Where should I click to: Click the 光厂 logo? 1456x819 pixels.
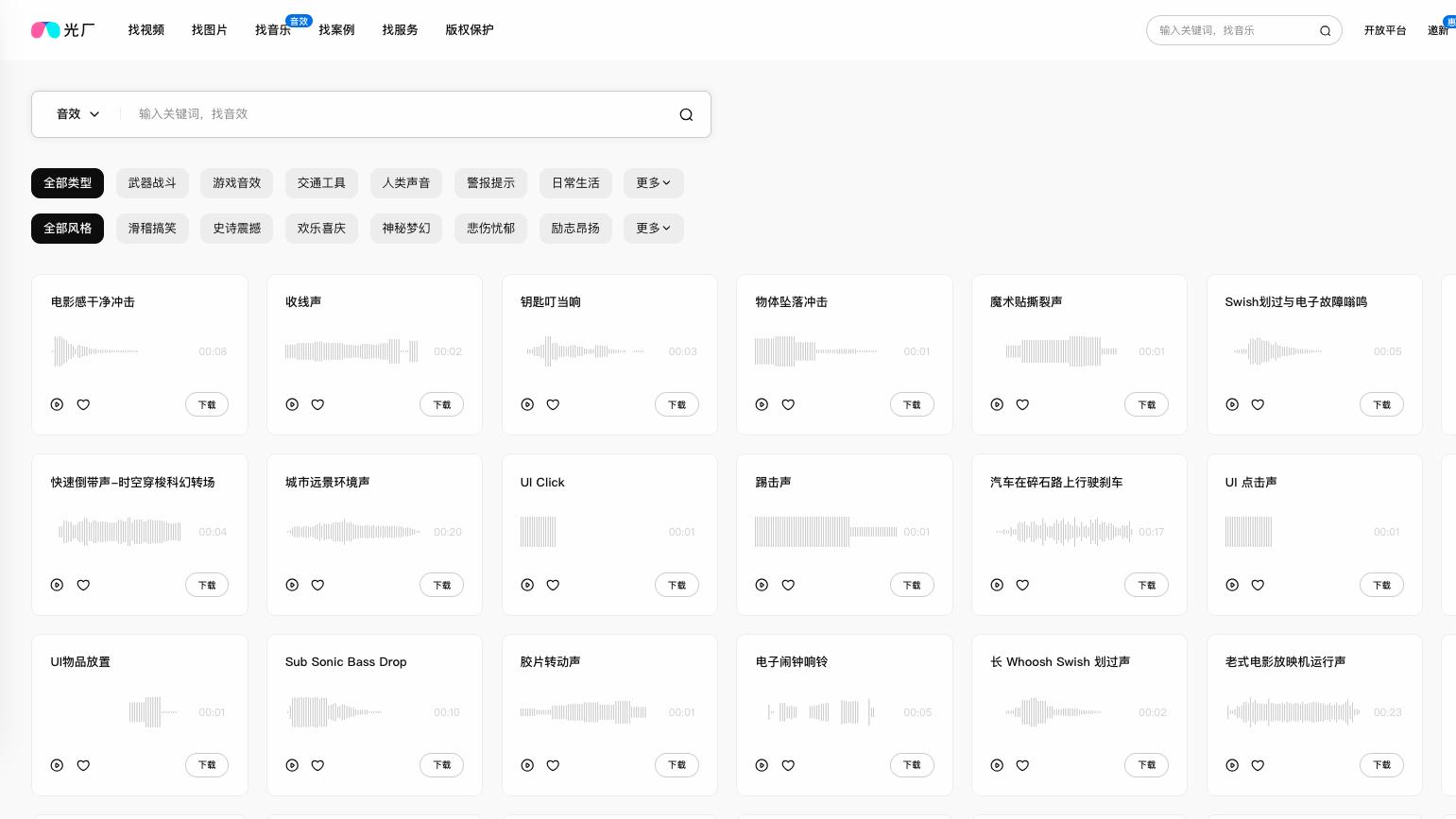pyautogui.click(x=63, y=30)
